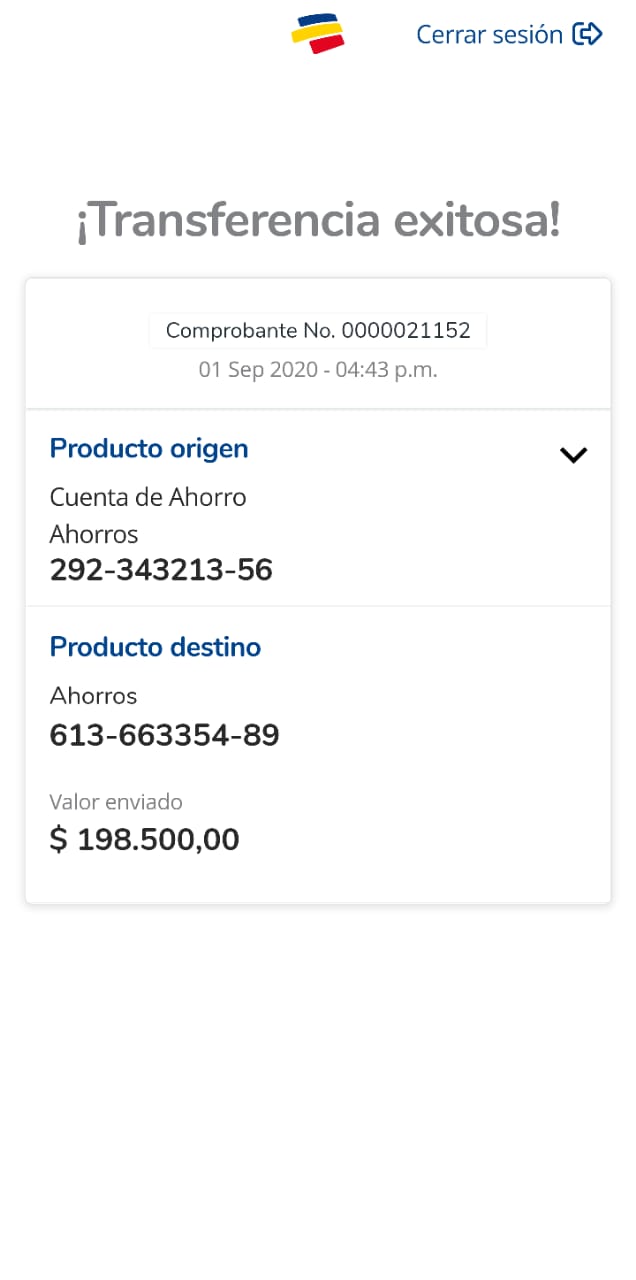Click the transfer time 04:43 p.m.
636x1280 pixels.
[x=386, y=370]
